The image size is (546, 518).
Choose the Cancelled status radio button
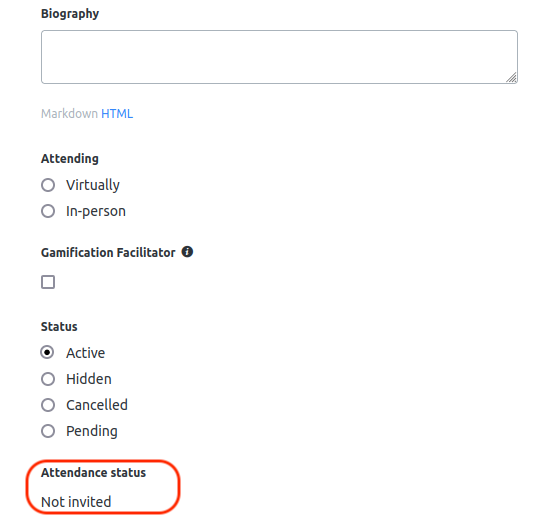click(48, 405)
